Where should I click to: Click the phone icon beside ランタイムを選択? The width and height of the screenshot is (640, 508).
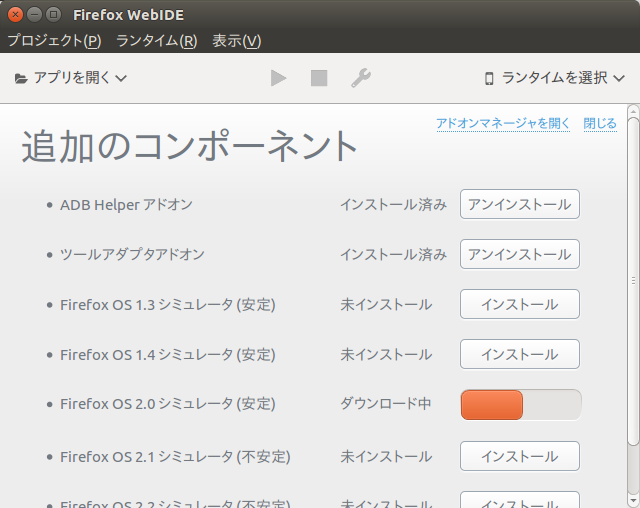(489, 78)
